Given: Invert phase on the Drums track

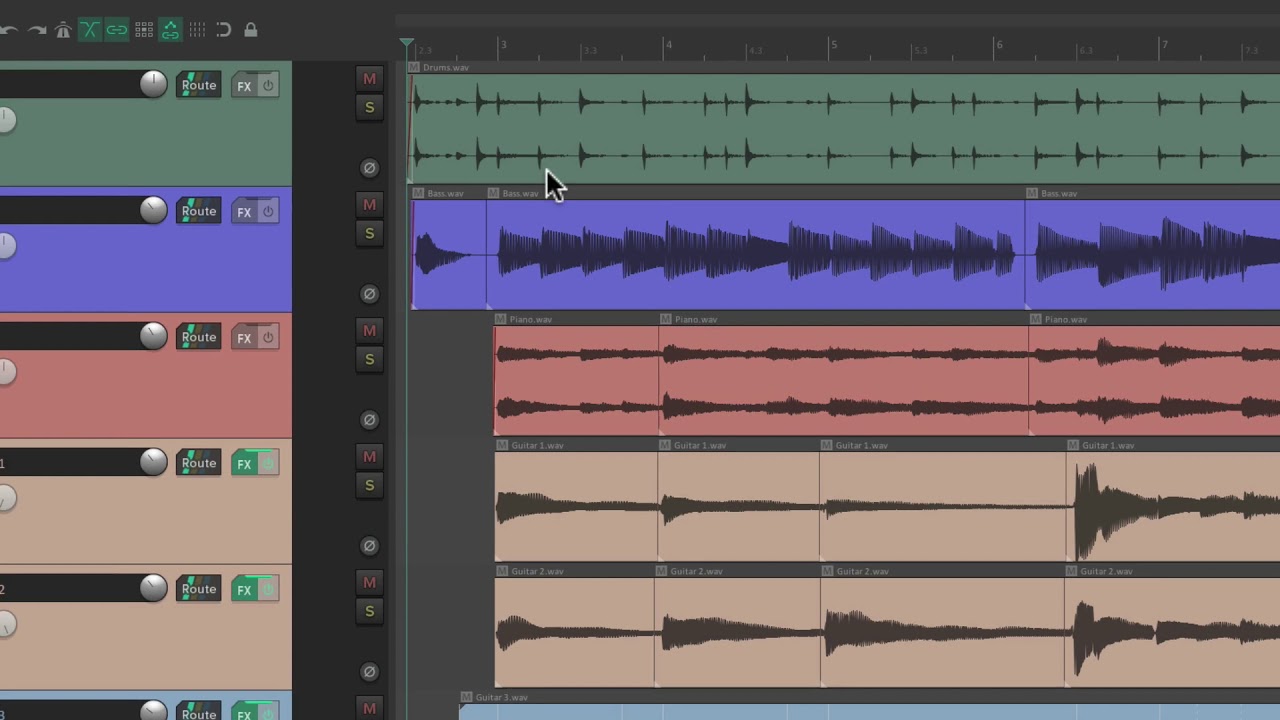Looking at the screenshot, I should (x=369, y=168).
